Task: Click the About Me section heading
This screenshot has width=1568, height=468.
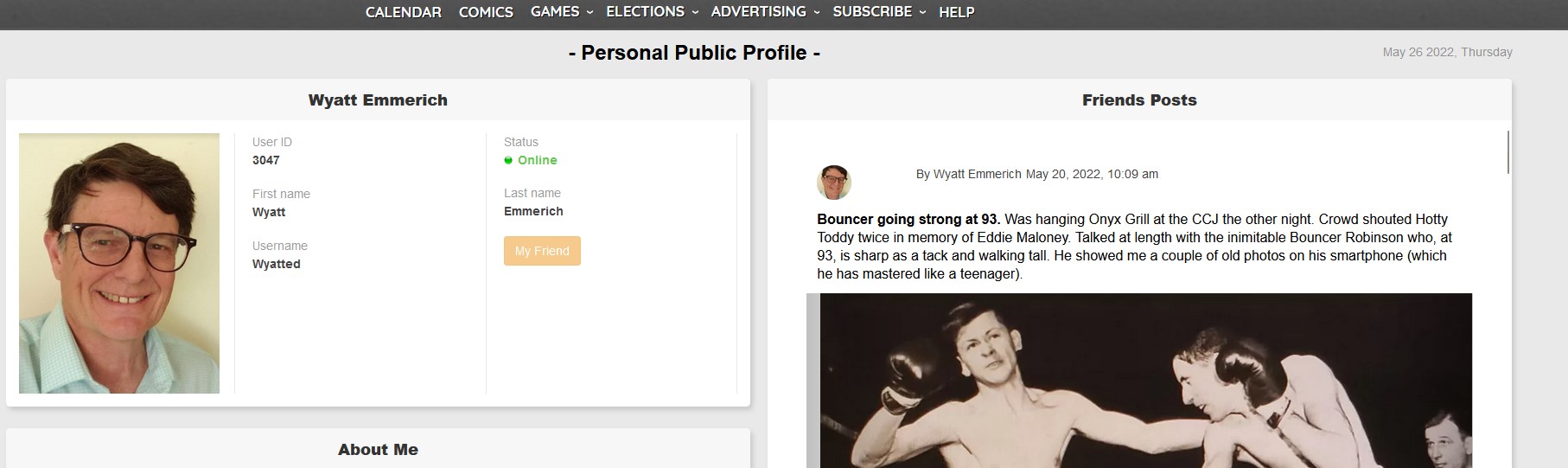Action: coord(378,450)
